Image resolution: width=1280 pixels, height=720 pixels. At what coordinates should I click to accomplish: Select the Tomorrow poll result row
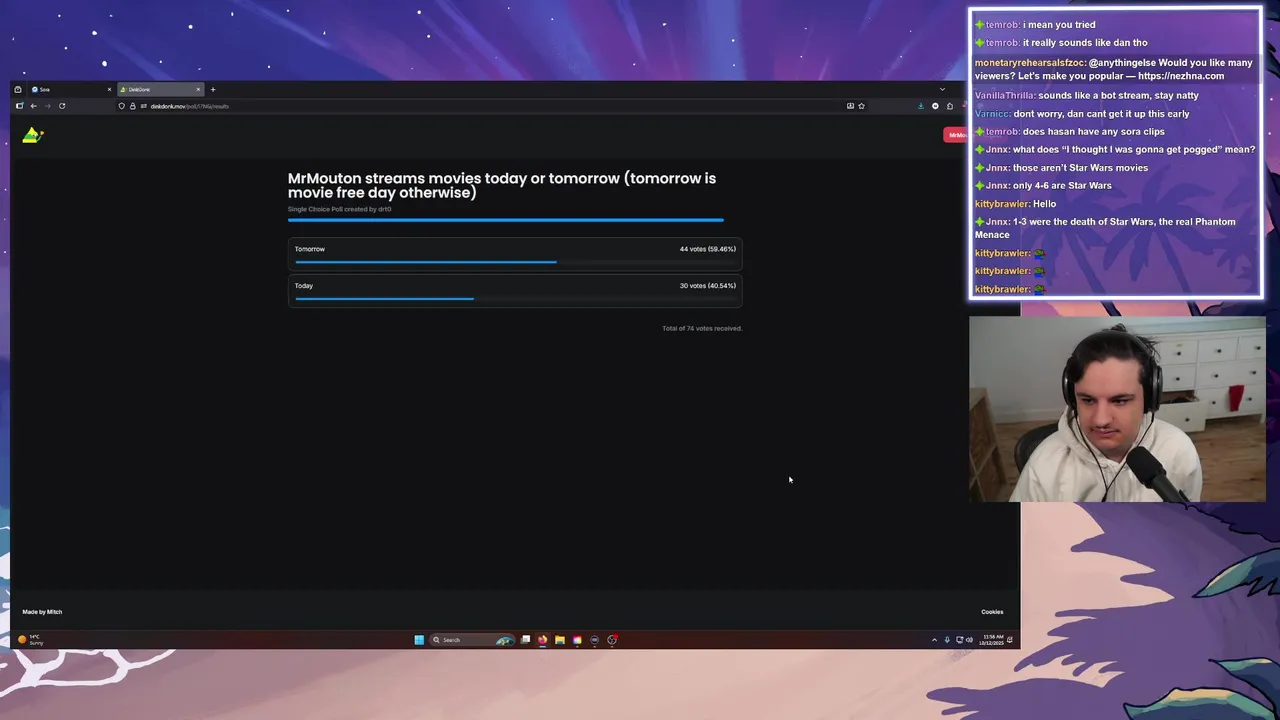(515, 254)
